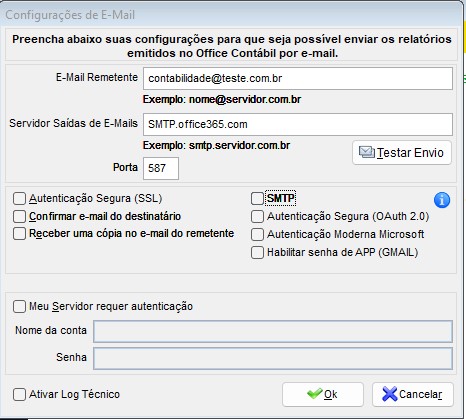
Task: Check Meu Servidor requer autenticação
Action: pos(19,306)
